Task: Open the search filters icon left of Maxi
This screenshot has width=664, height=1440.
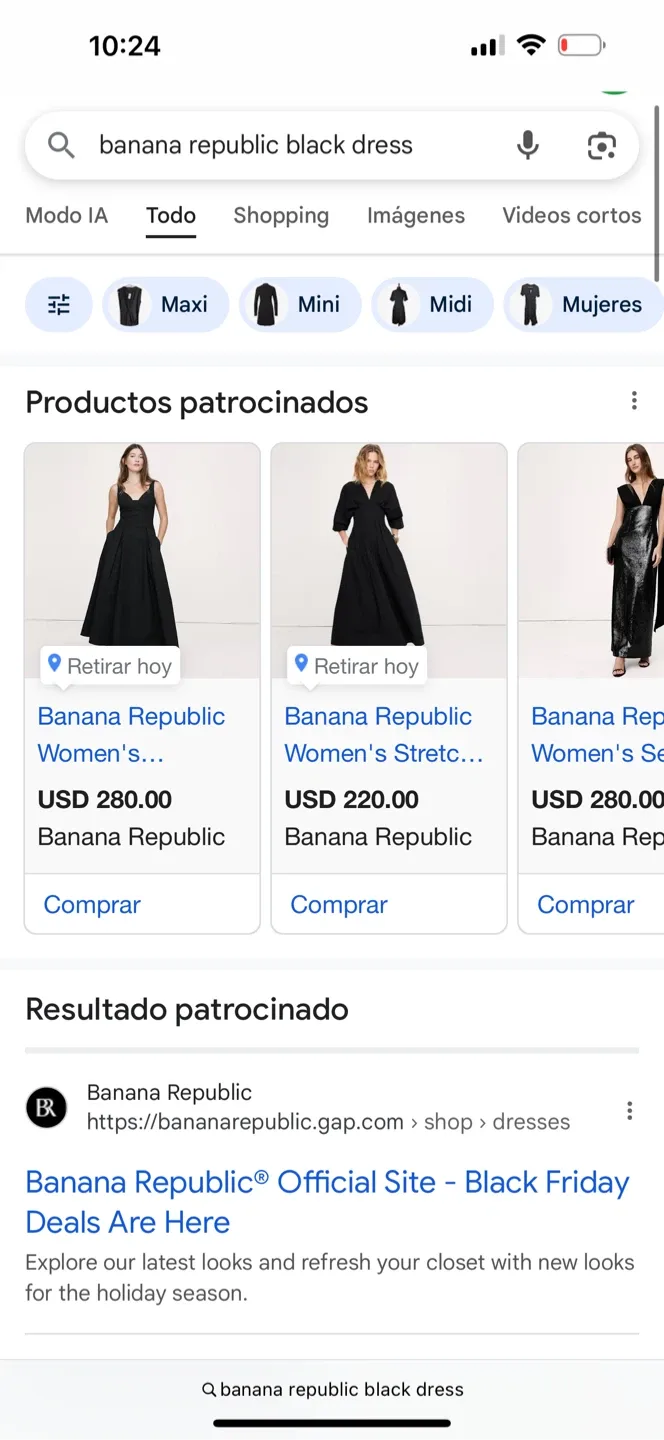Action: point(58,304)
